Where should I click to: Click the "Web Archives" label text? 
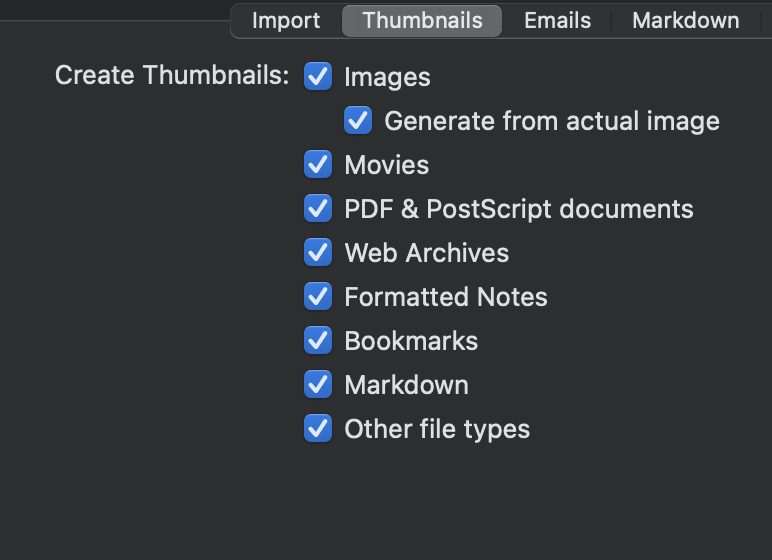426,253
